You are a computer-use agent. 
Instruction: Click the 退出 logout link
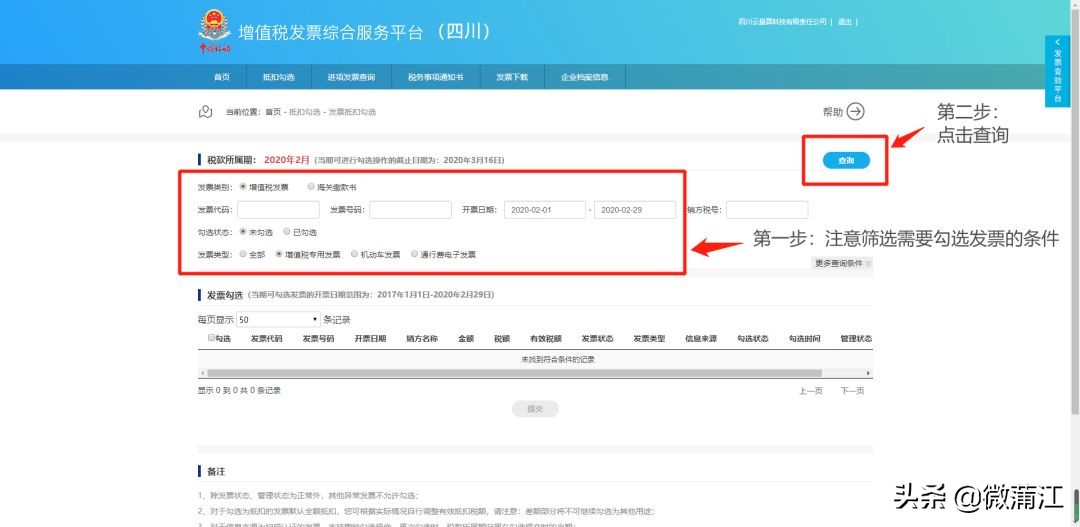[844, 22]
